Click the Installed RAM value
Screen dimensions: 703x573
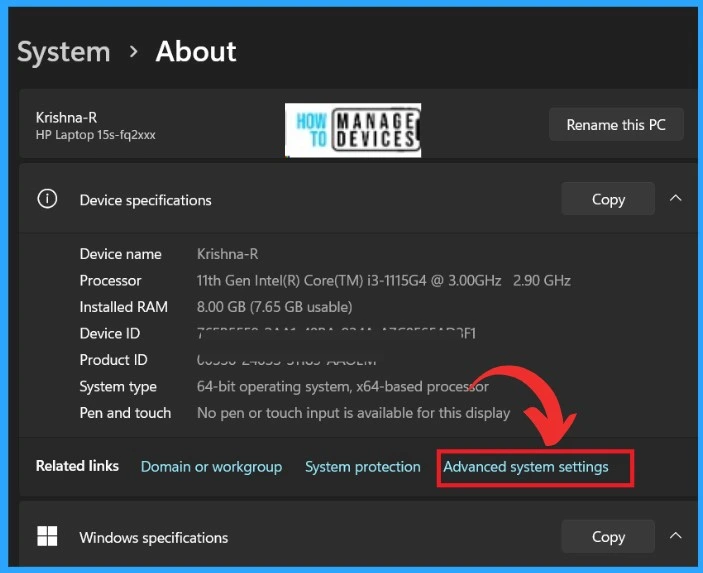(x=274, y=307)
